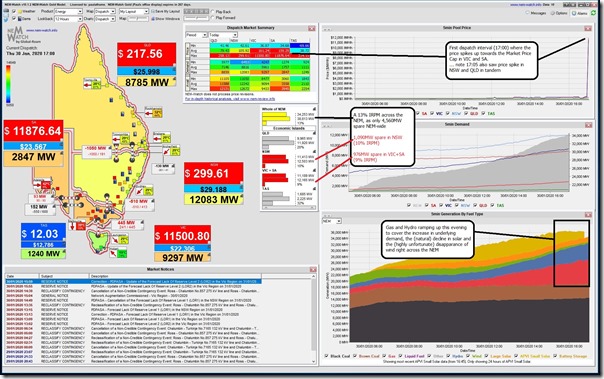This screenshot has height=379, width=604.
Task: Open the Lookback 12 Hours dropdown
Action: pos(69,18)
